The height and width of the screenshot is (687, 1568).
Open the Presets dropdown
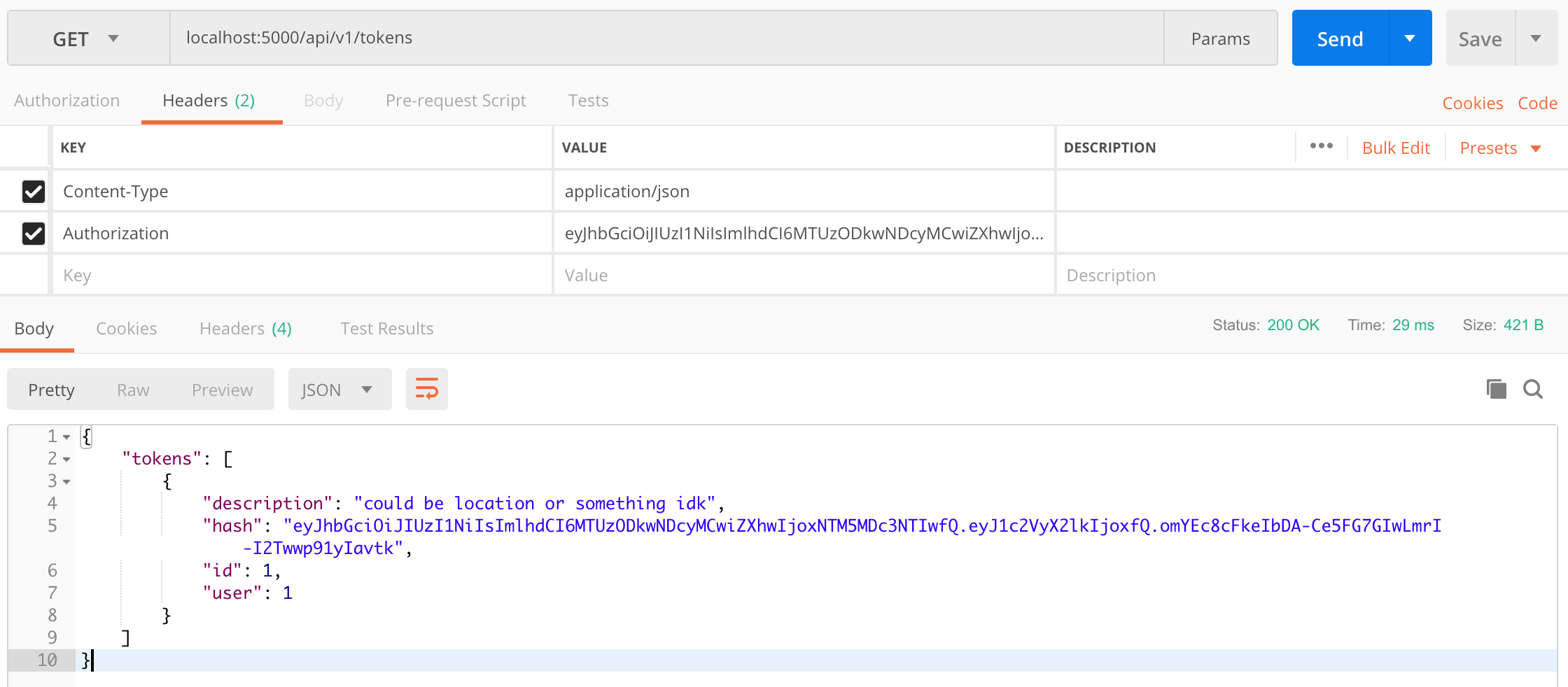pos(1500,148)
